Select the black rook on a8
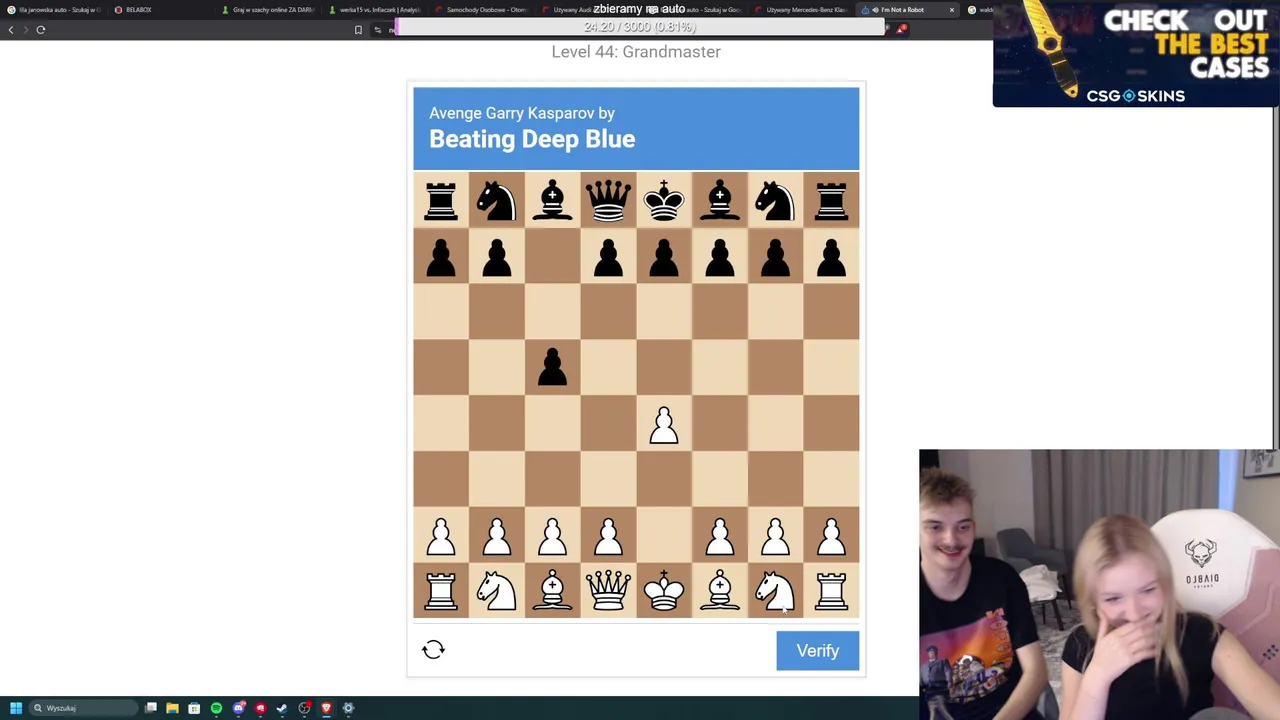This screenshot has height=720, width=1280. (x=441, y=201)
